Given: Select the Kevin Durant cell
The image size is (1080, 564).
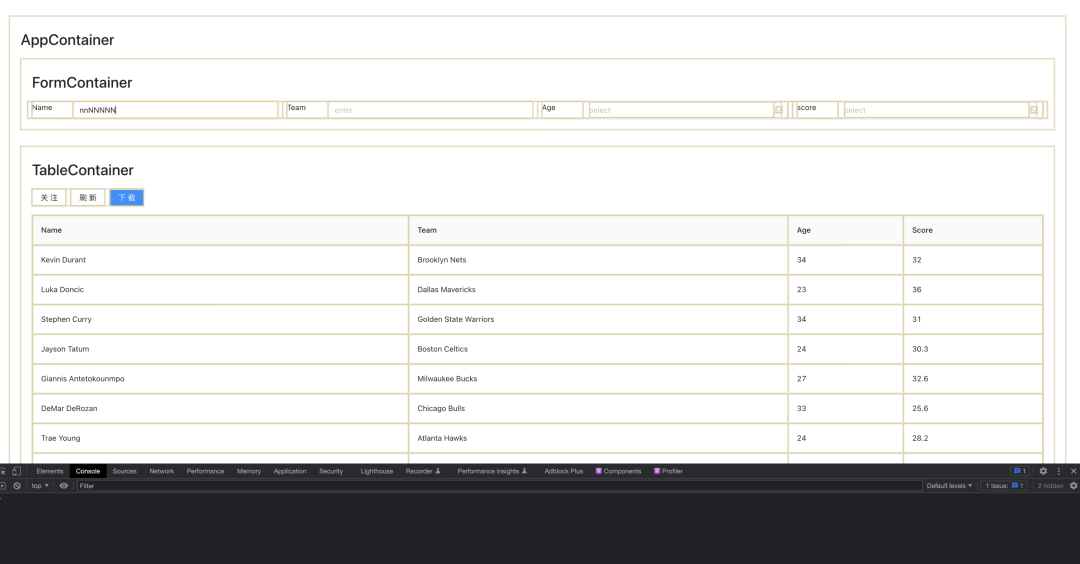Looking at the screenshot, I should click(220, 260).
